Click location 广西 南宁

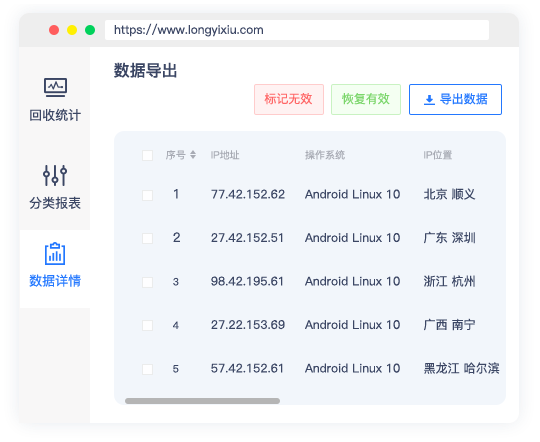449,325
